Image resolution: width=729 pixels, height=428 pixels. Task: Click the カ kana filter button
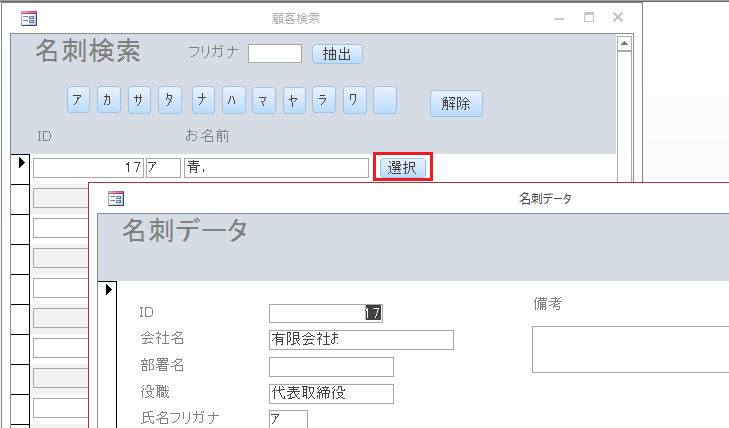(110, 100)
